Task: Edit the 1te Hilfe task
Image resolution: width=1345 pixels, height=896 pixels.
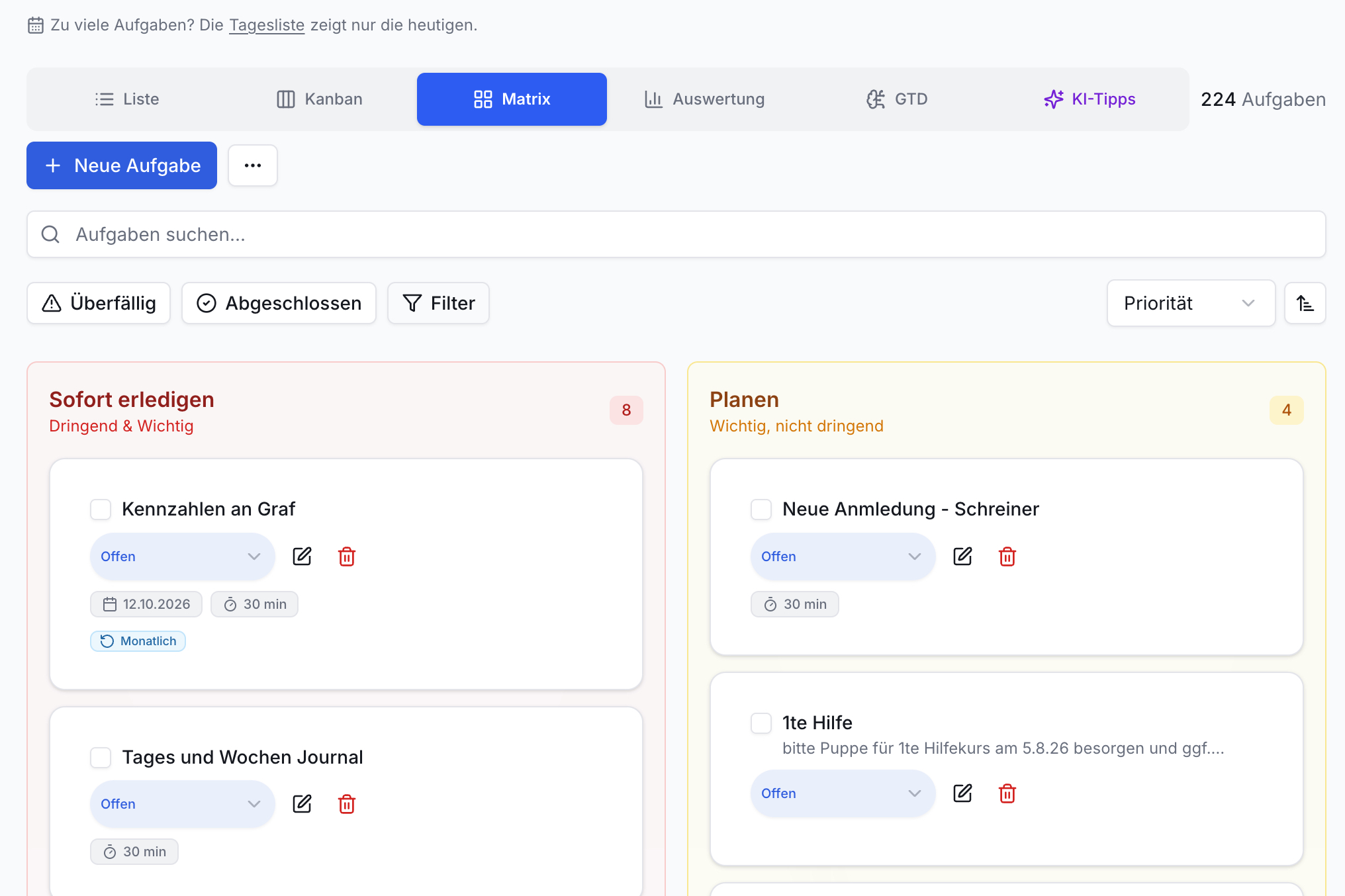Action: coord(962,793)
